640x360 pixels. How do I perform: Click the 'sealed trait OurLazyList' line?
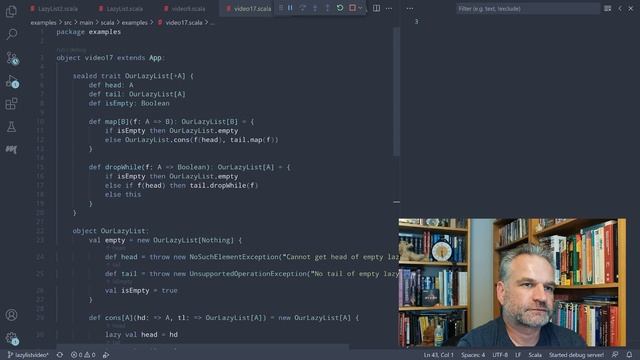(x=133, y=76)
